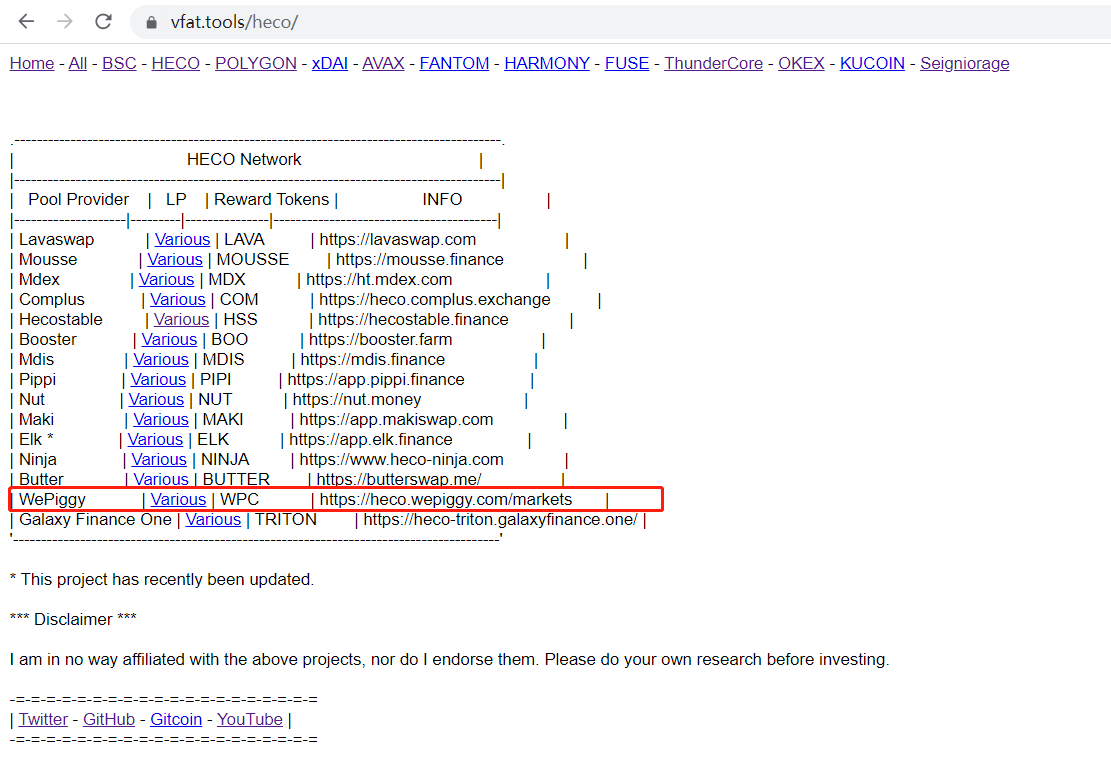1111x776 pixels.
Task: Reload the page with the refresh icon
Action: (103, 21)
